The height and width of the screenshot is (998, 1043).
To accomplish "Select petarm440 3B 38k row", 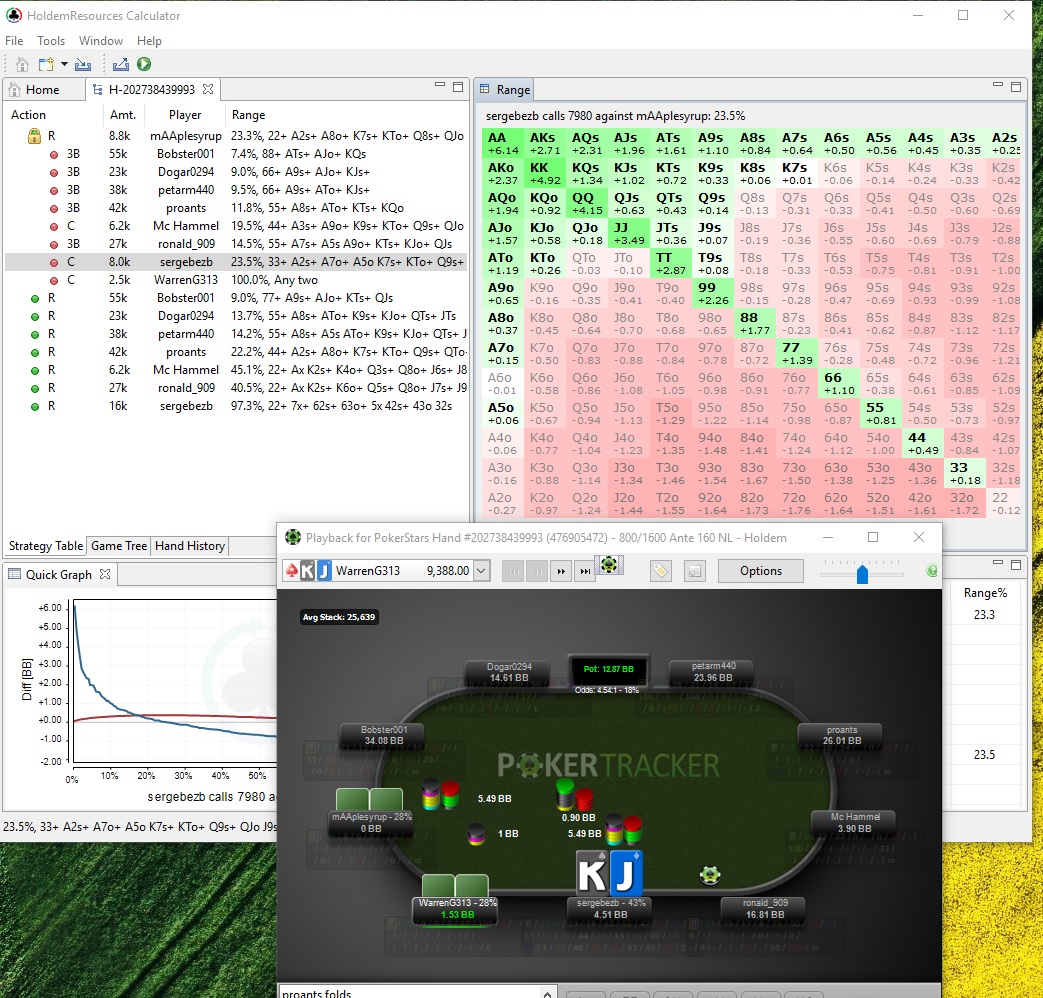I will click(x=235, y=190).
